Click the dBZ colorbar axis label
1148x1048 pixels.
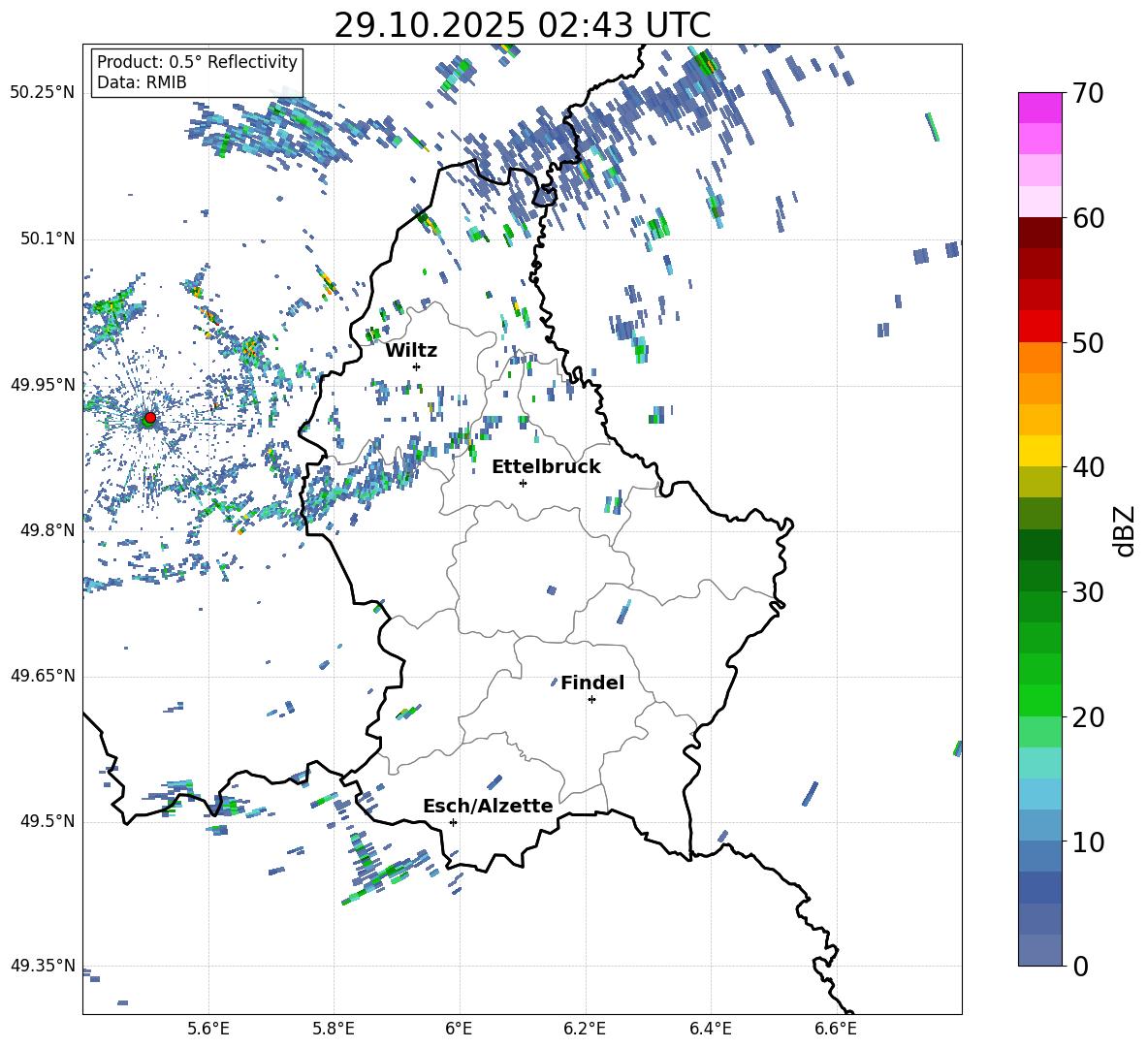(1125, 530)
